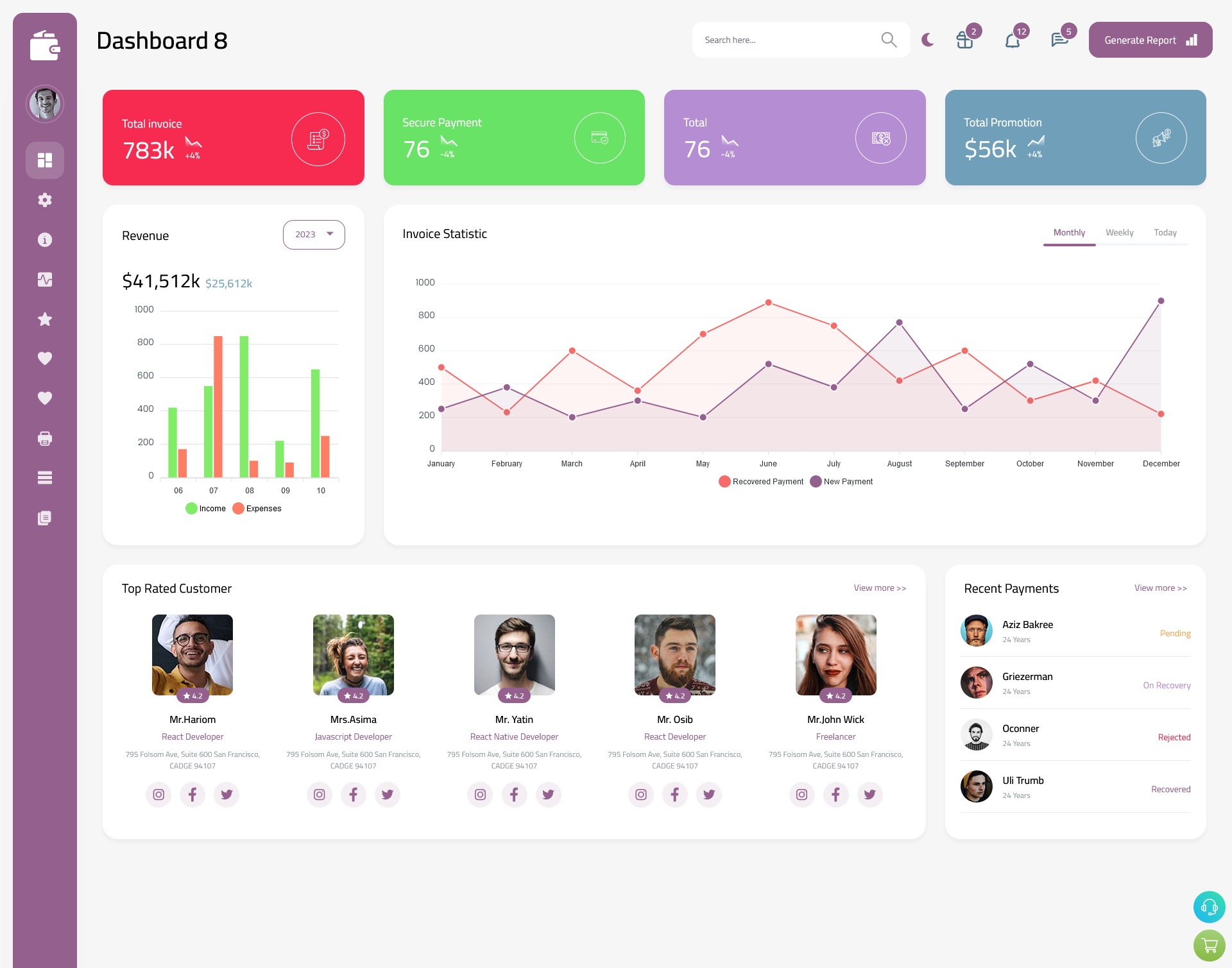The height and width of the screenshot is (968, 1232).
Task: Open the settings gear icon
Action: [x=45, y=200]
